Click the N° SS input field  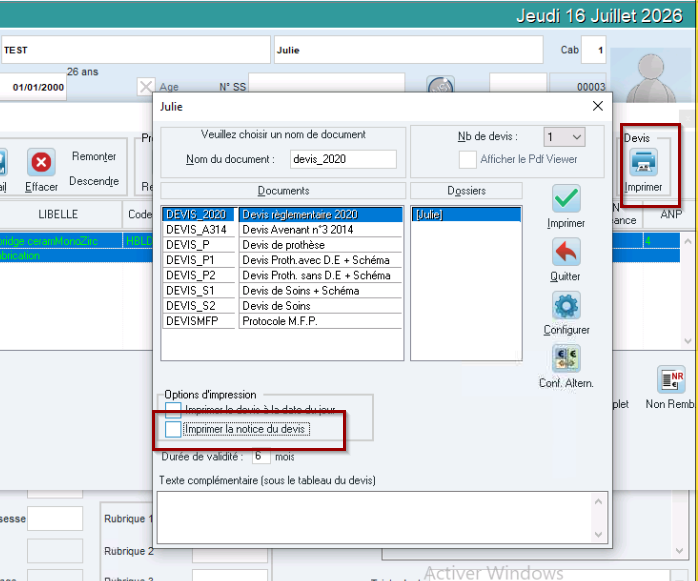point(326,84)
